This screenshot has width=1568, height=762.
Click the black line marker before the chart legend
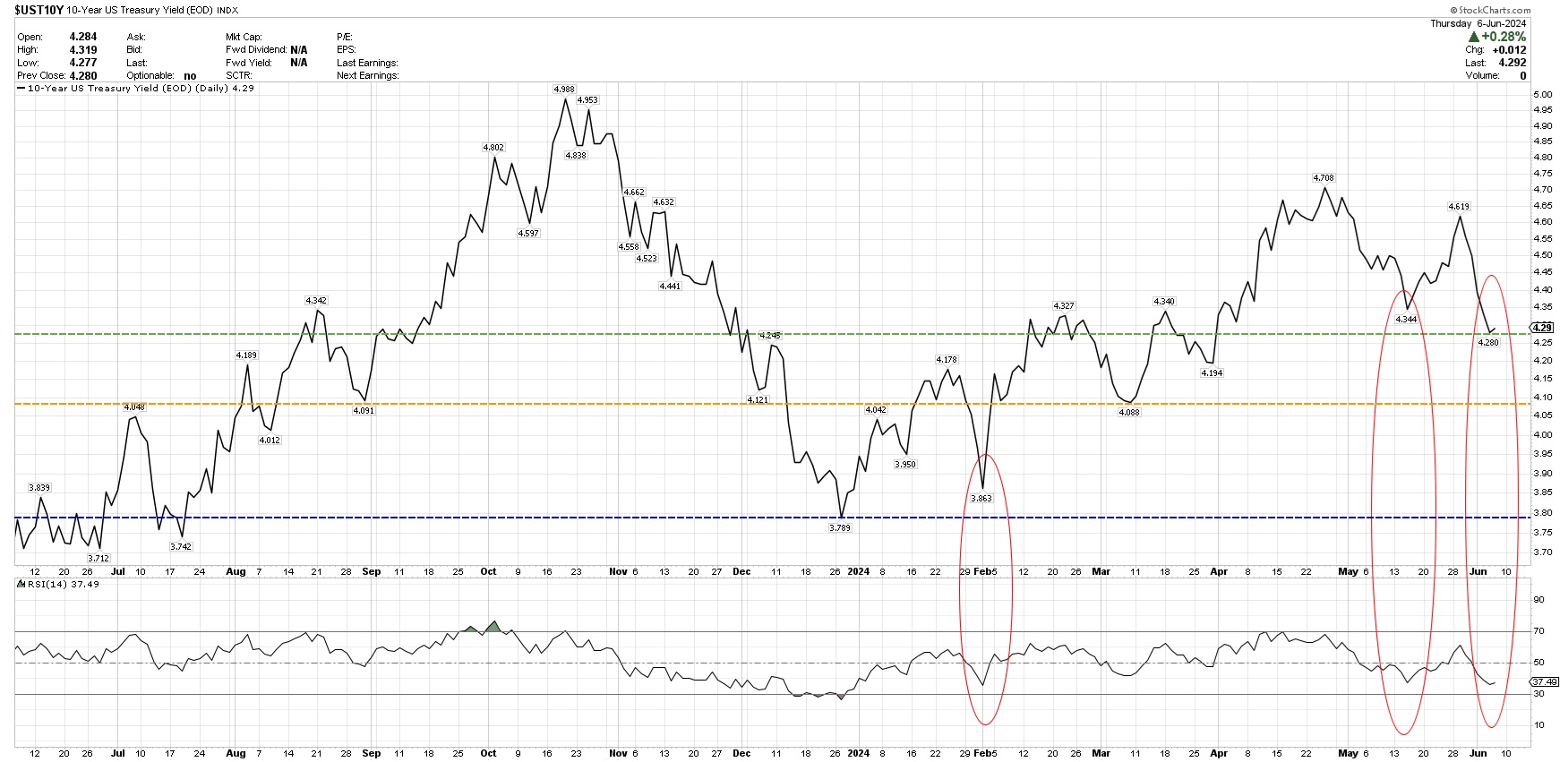click(21, 89)
